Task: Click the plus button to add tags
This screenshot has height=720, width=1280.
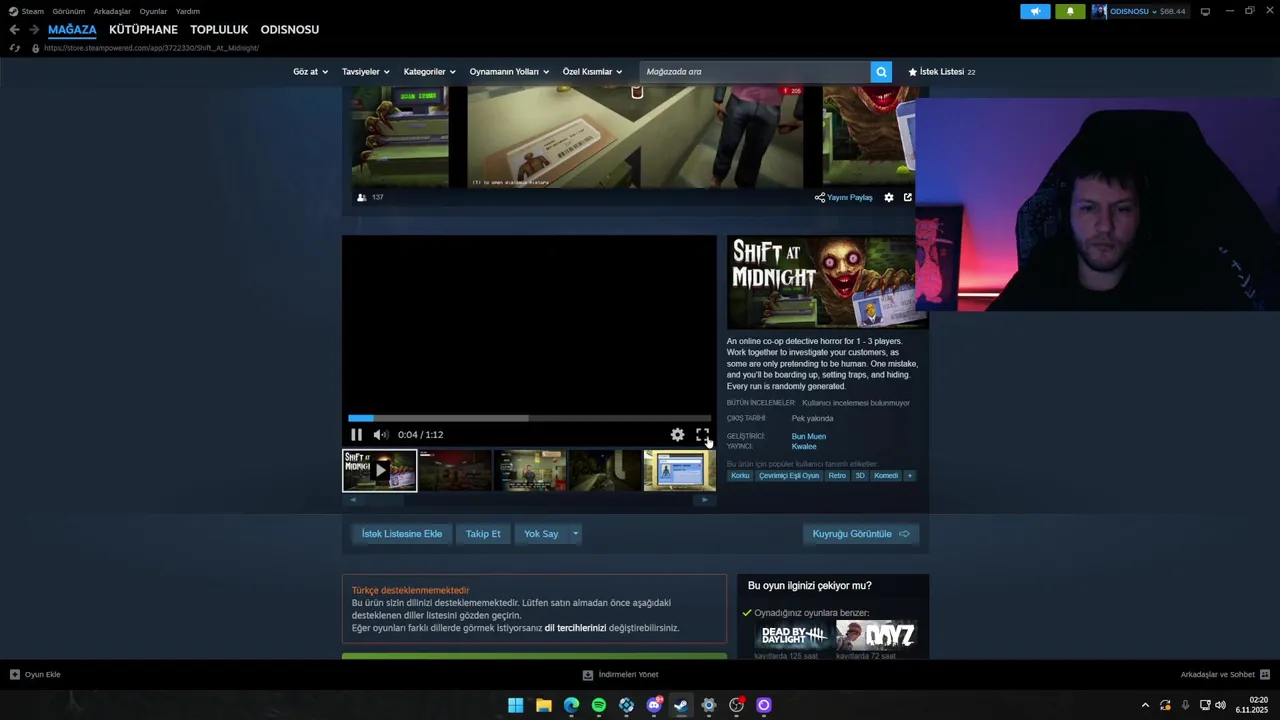Action: [909, 476]
